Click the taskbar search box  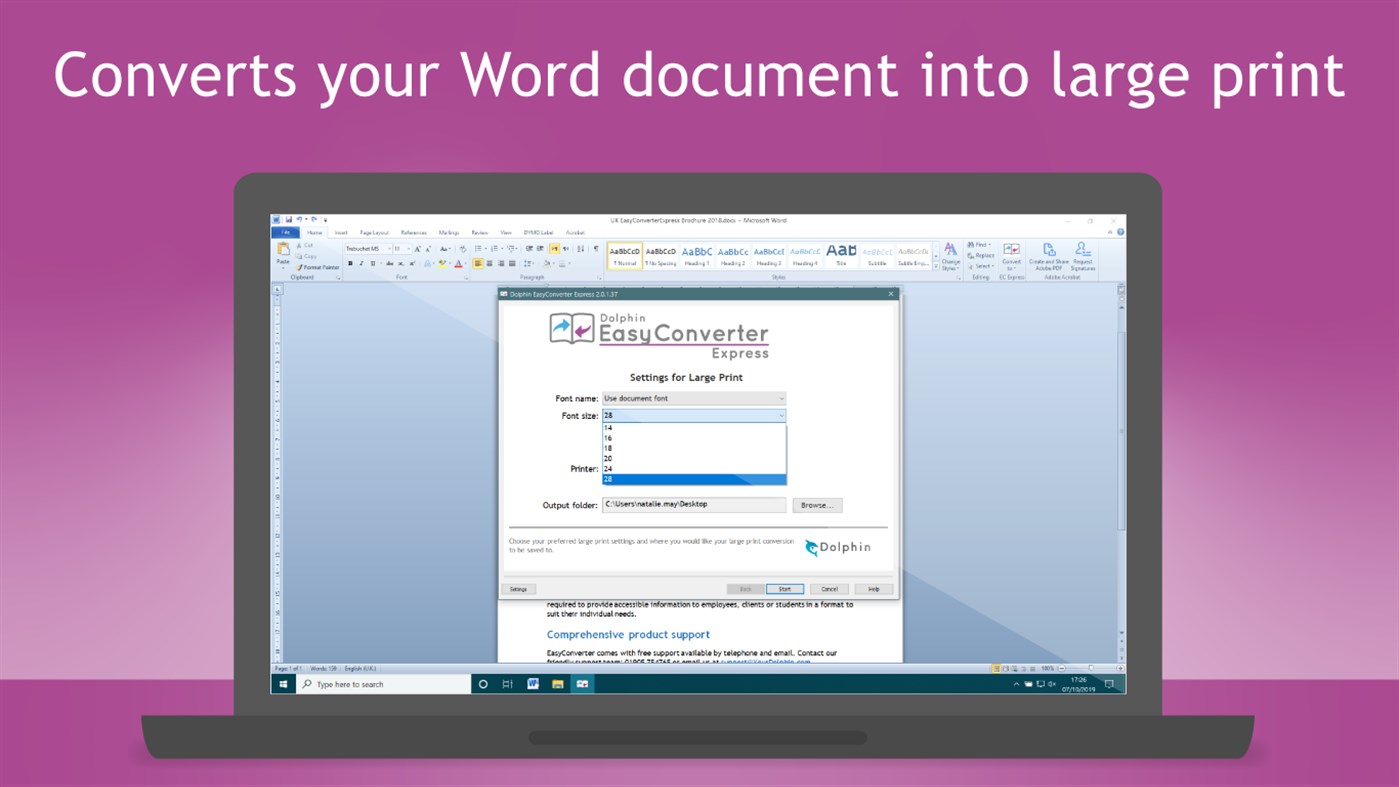coord(383,684)
